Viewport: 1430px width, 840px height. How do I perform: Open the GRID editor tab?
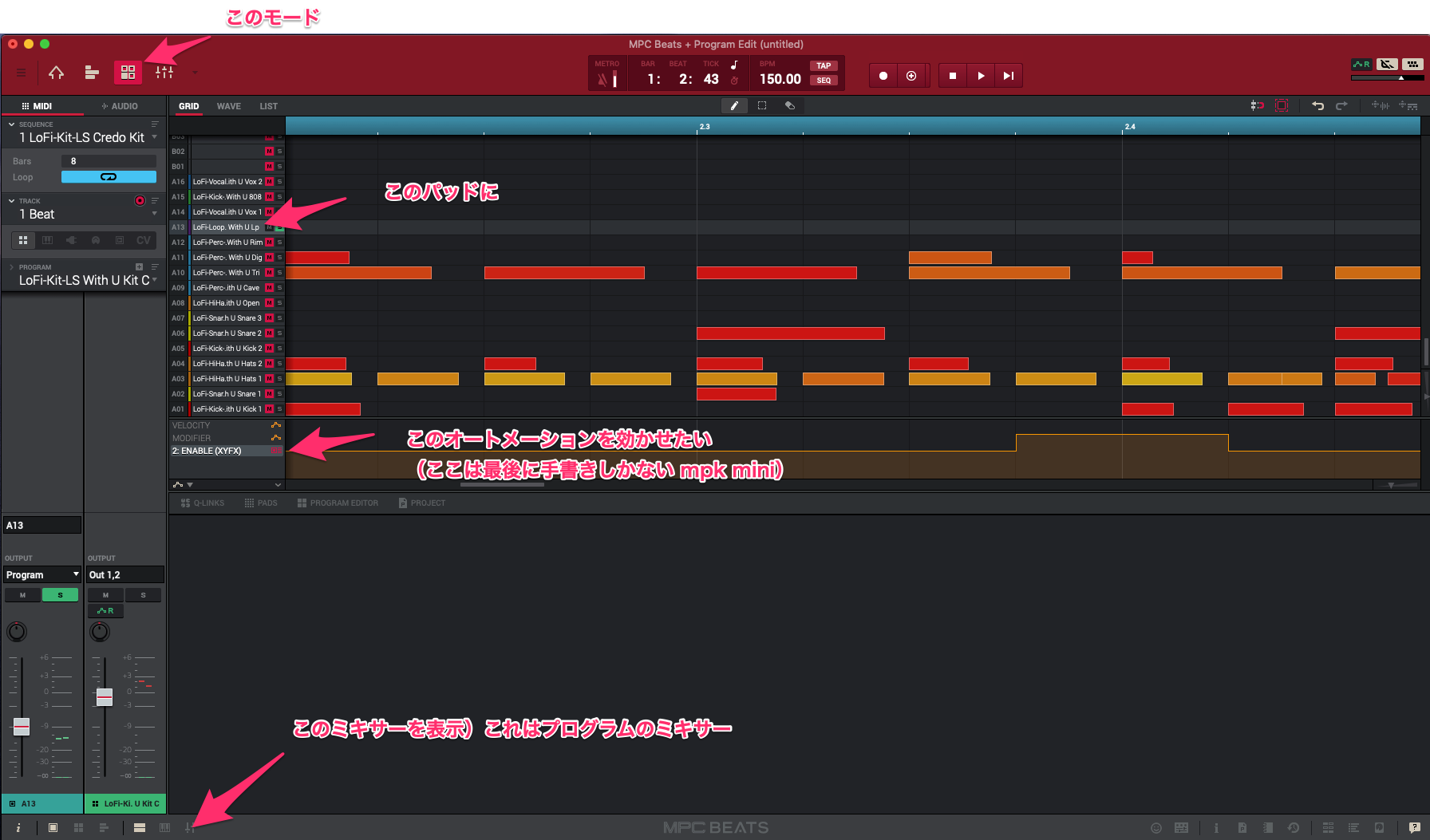point(189,106)
